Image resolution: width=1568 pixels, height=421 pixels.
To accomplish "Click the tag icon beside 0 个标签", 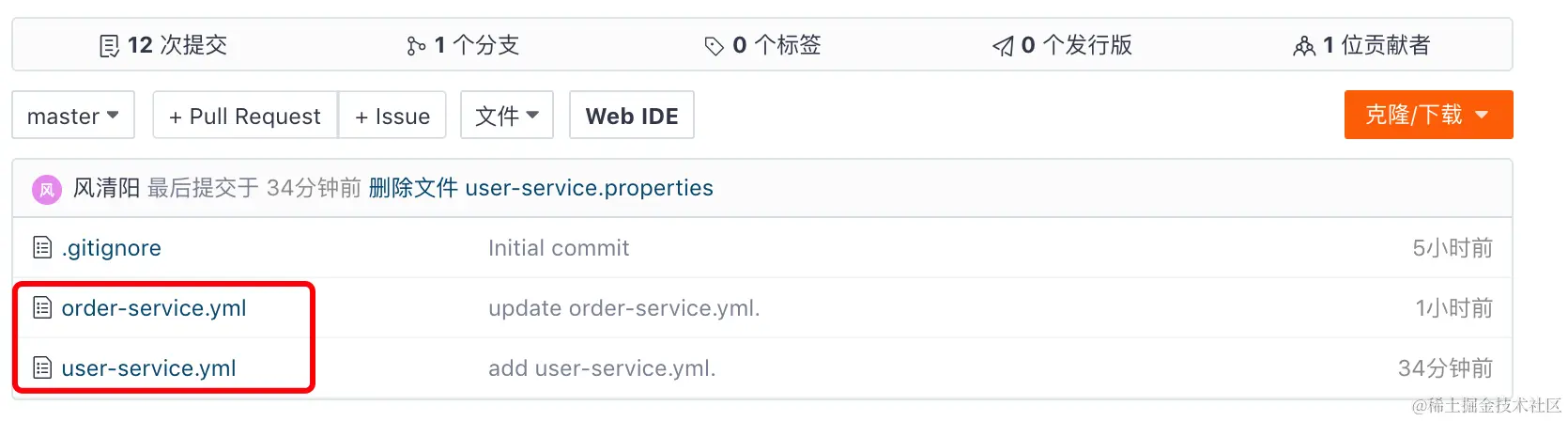I will click(714, 46).
